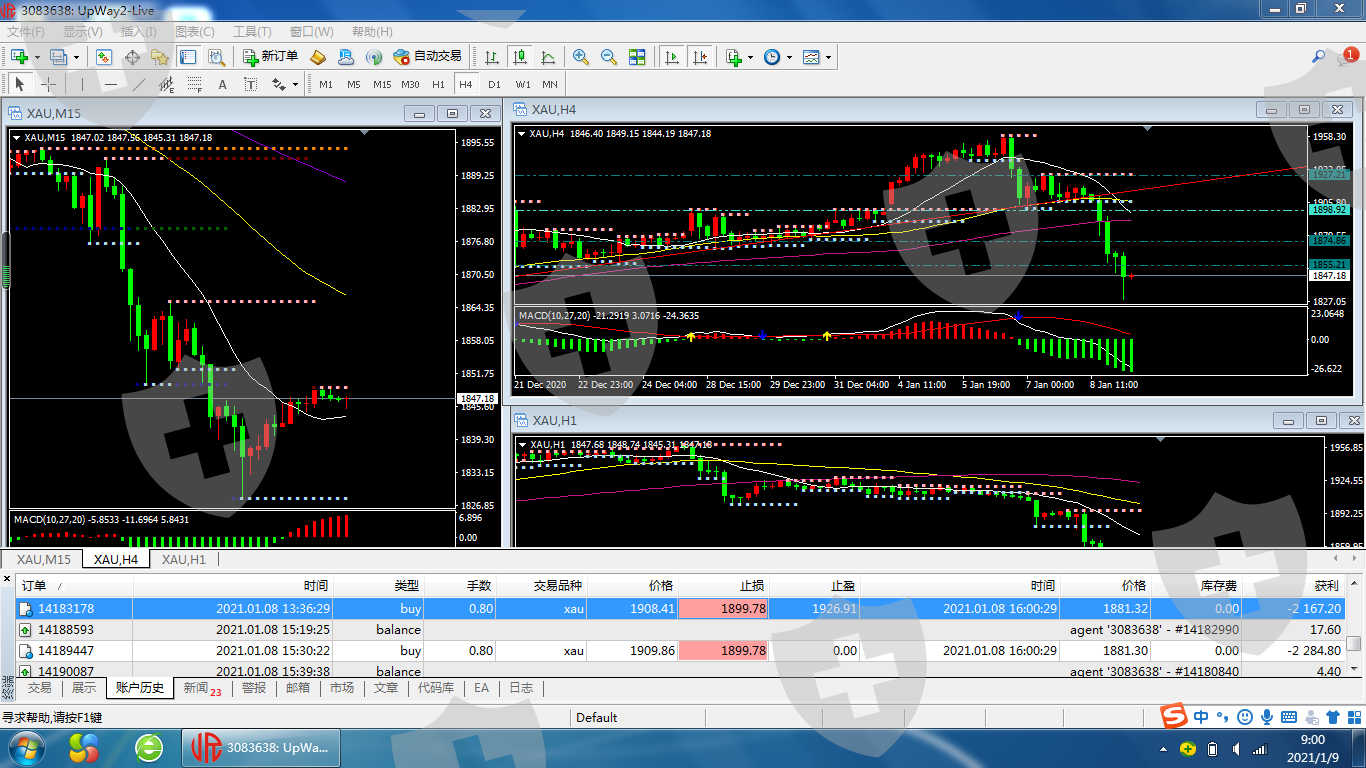Zoom out on the chart
The image size is (1366, 768).
[x=608, y=57]
